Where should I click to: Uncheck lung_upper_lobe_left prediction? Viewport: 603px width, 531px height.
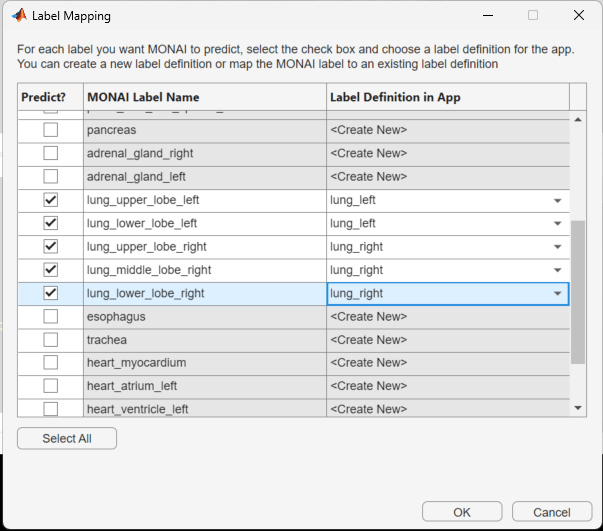point(50,200)
